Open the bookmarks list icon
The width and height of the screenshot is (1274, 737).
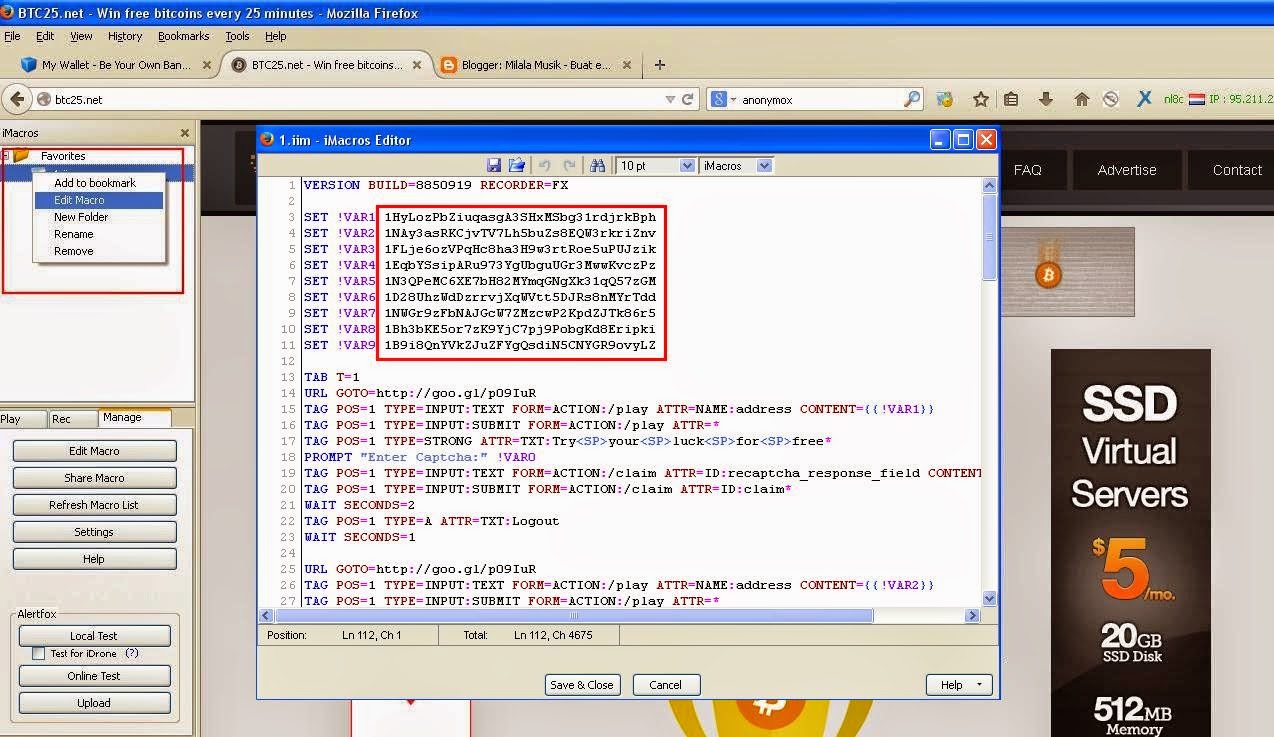[x=1012, y=99]
